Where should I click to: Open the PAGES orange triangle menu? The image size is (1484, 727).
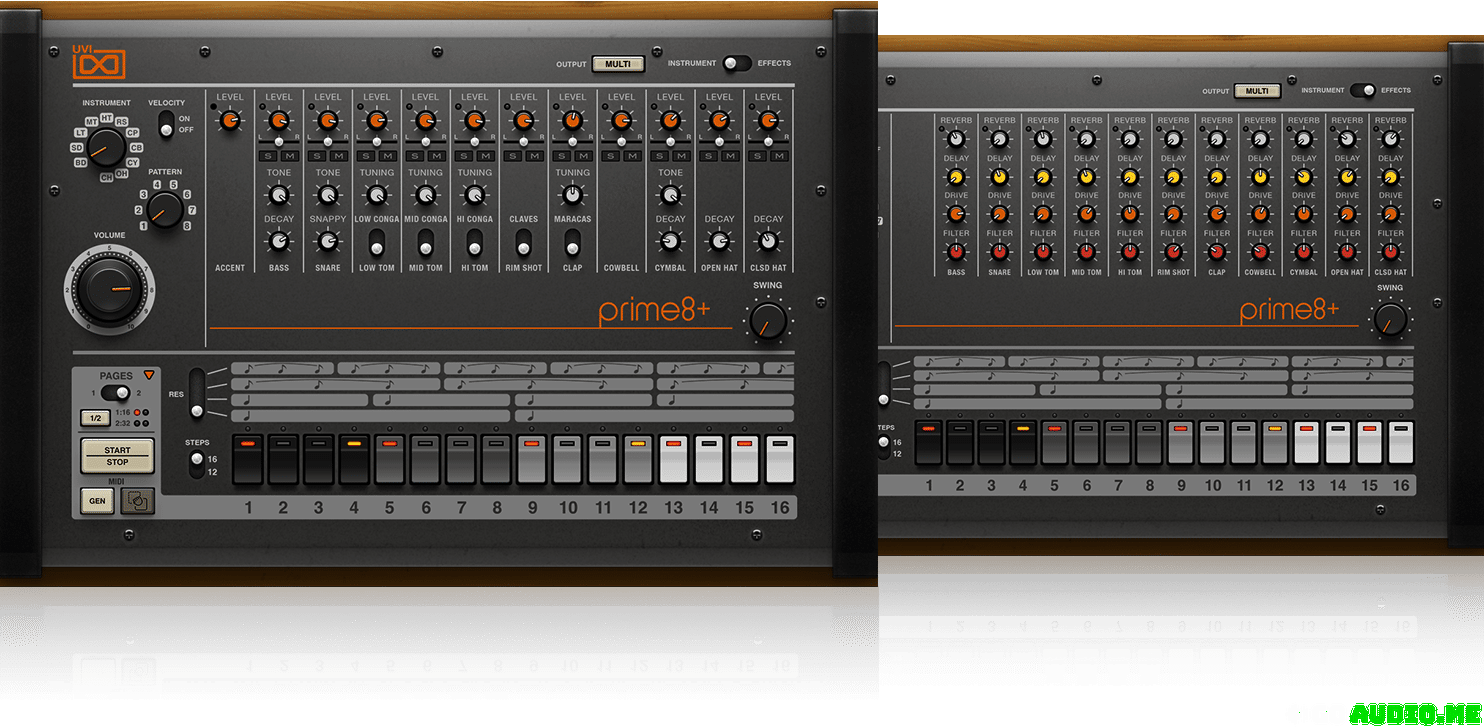(x=149, y=375)
